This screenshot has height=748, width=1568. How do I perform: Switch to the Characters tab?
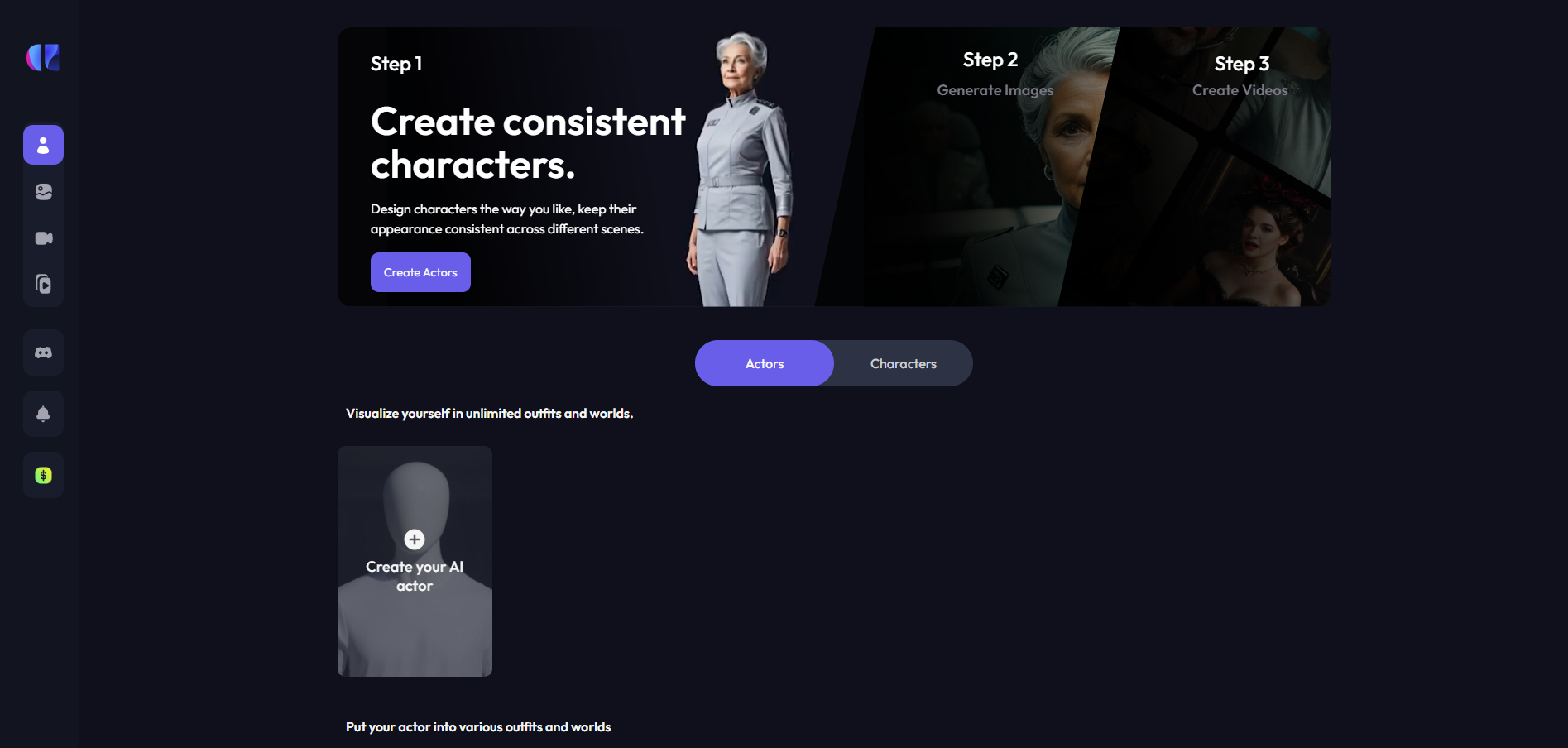903,363
